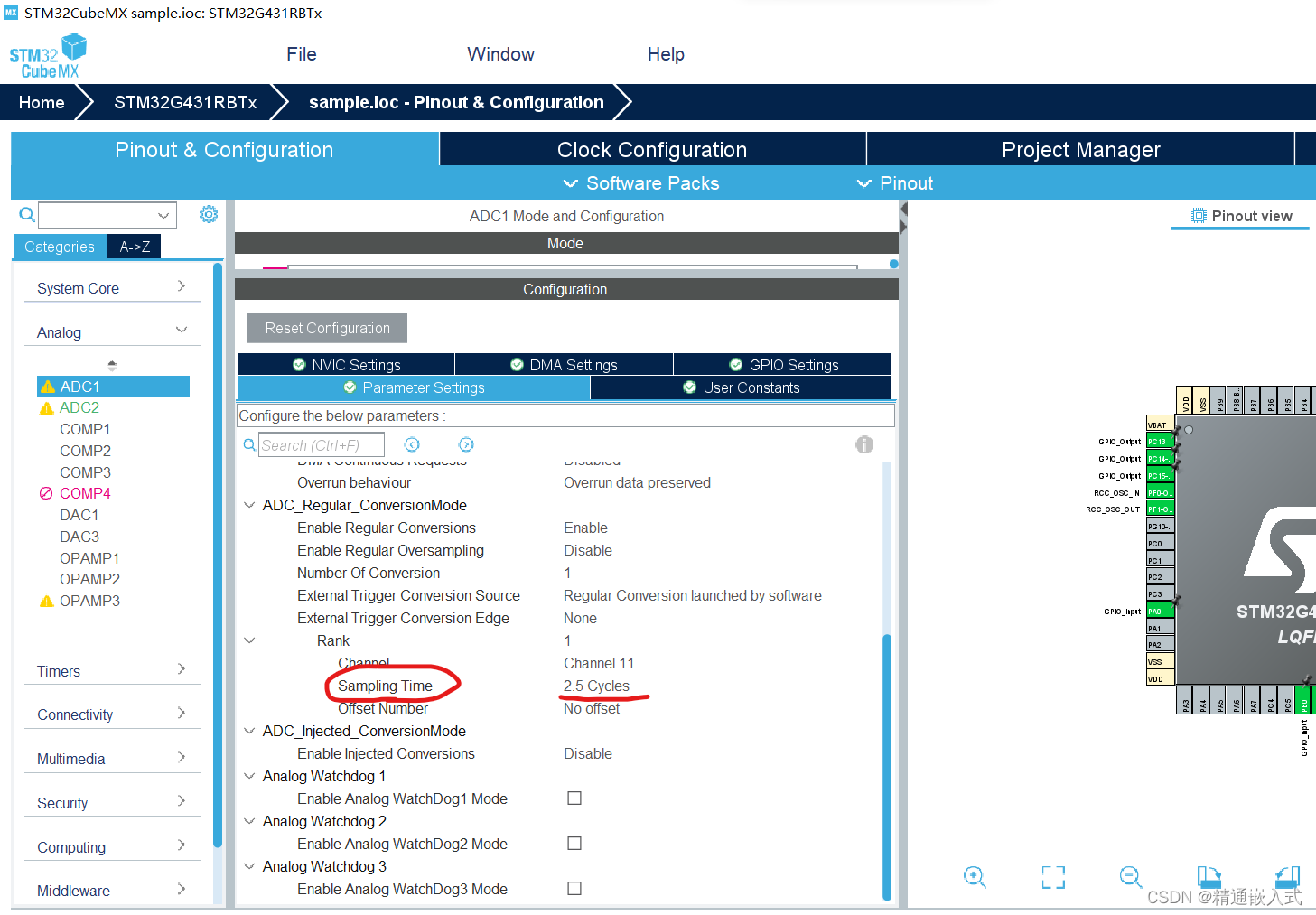Viewport: 1316px width, 915px height.
Task: Click the next search result arrow icon
Action: click(x=466, y=444)
